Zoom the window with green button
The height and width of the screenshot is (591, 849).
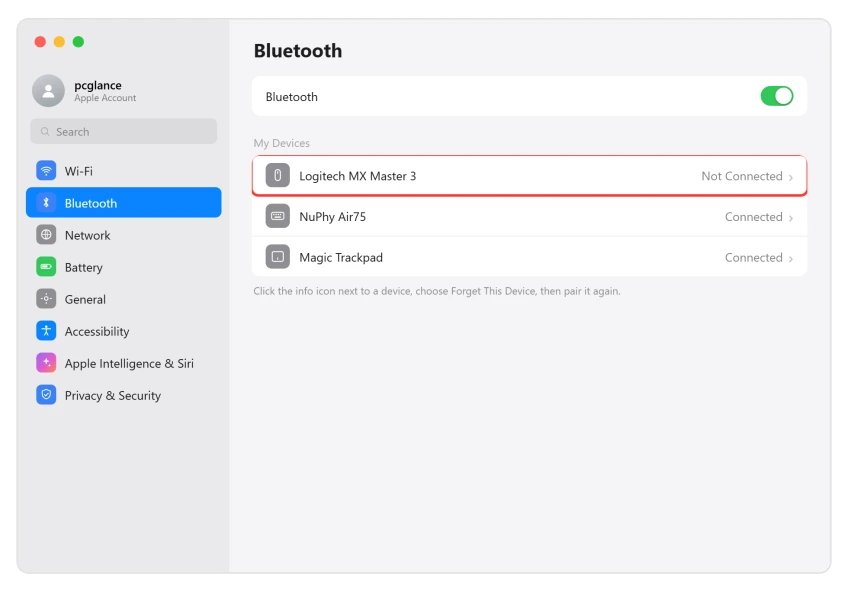(79, 42)
